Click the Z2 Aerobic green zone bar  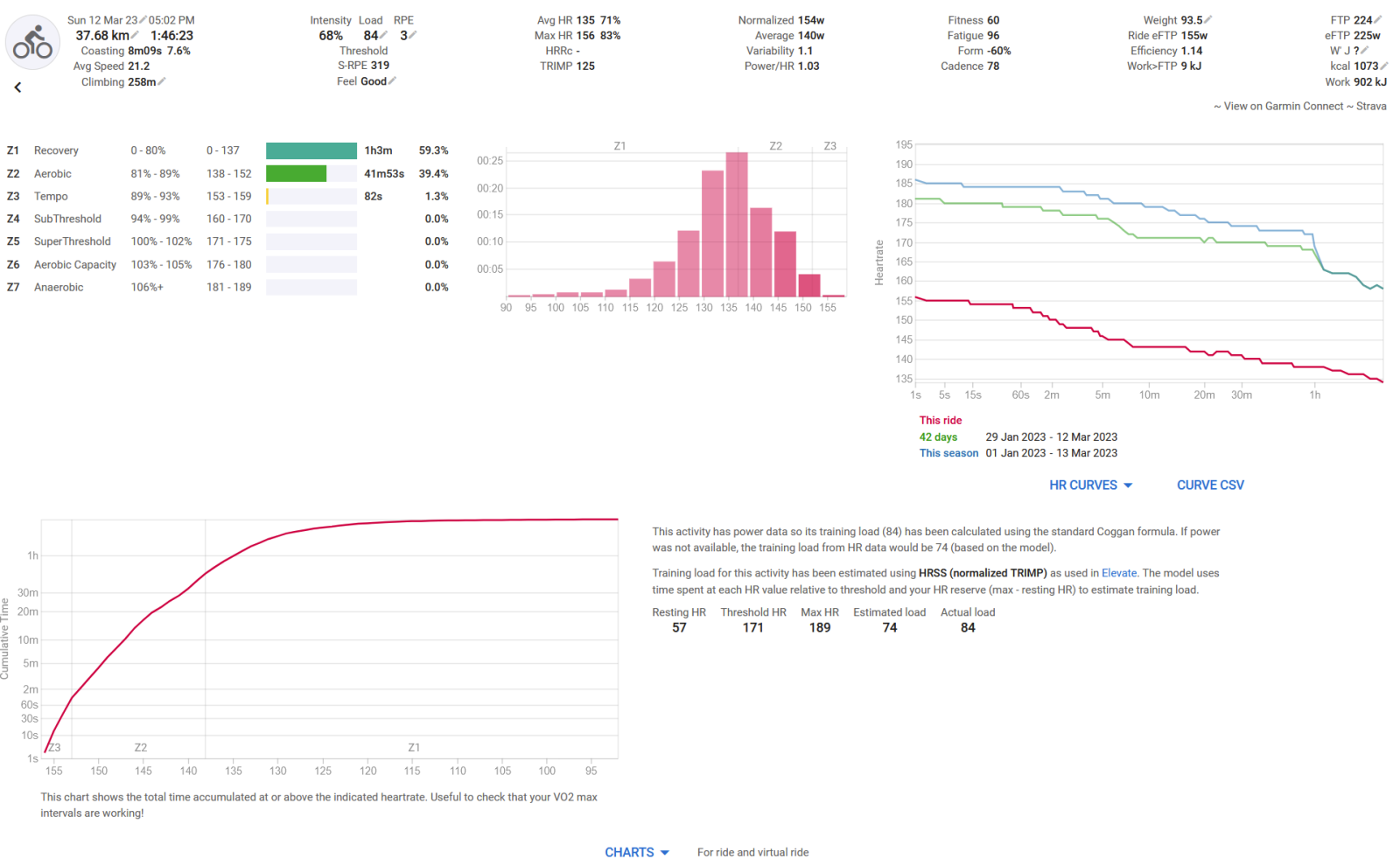point(296,174)
